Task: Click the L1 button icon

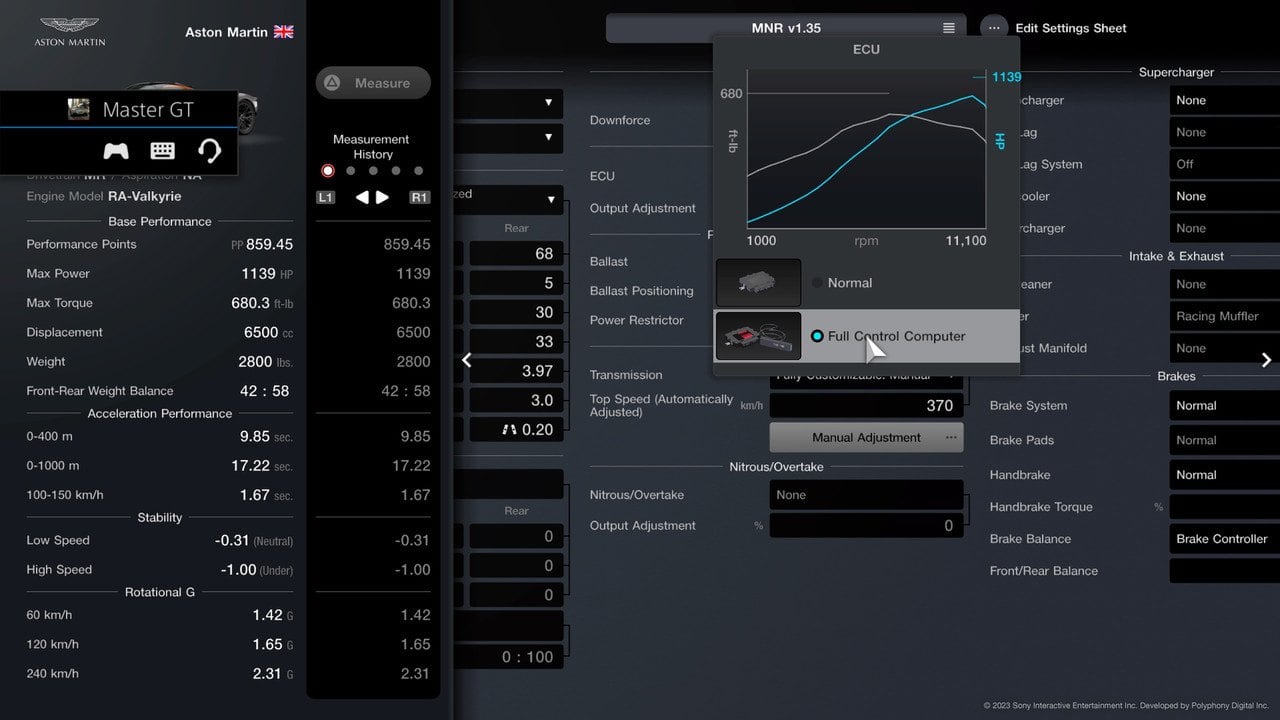Action: 326,198
